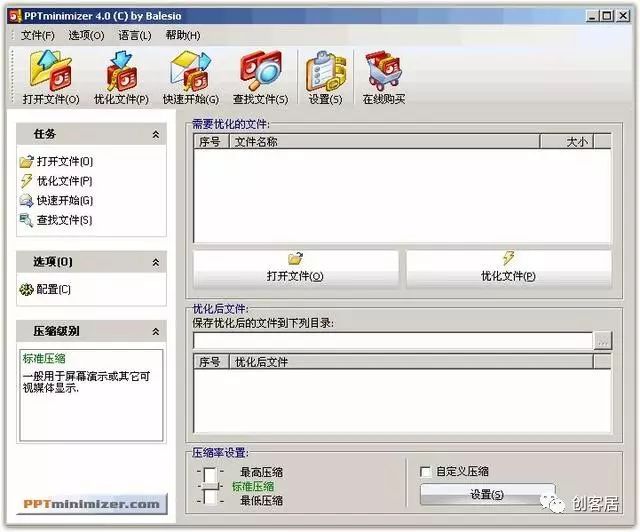Viewport: 640px width, 532px height.
Task: Click the 设置(S) button under 自定义压缩
Action: tap(487, 494)
